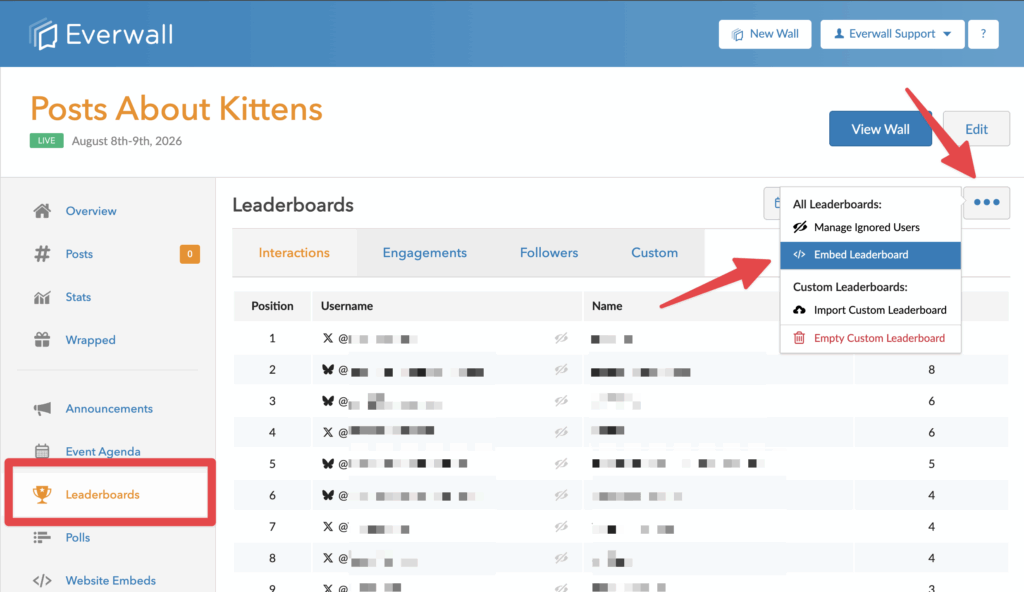Select Embed Leaderboard menu item
The image size is (1024, 592).
(x=871, y=255)
